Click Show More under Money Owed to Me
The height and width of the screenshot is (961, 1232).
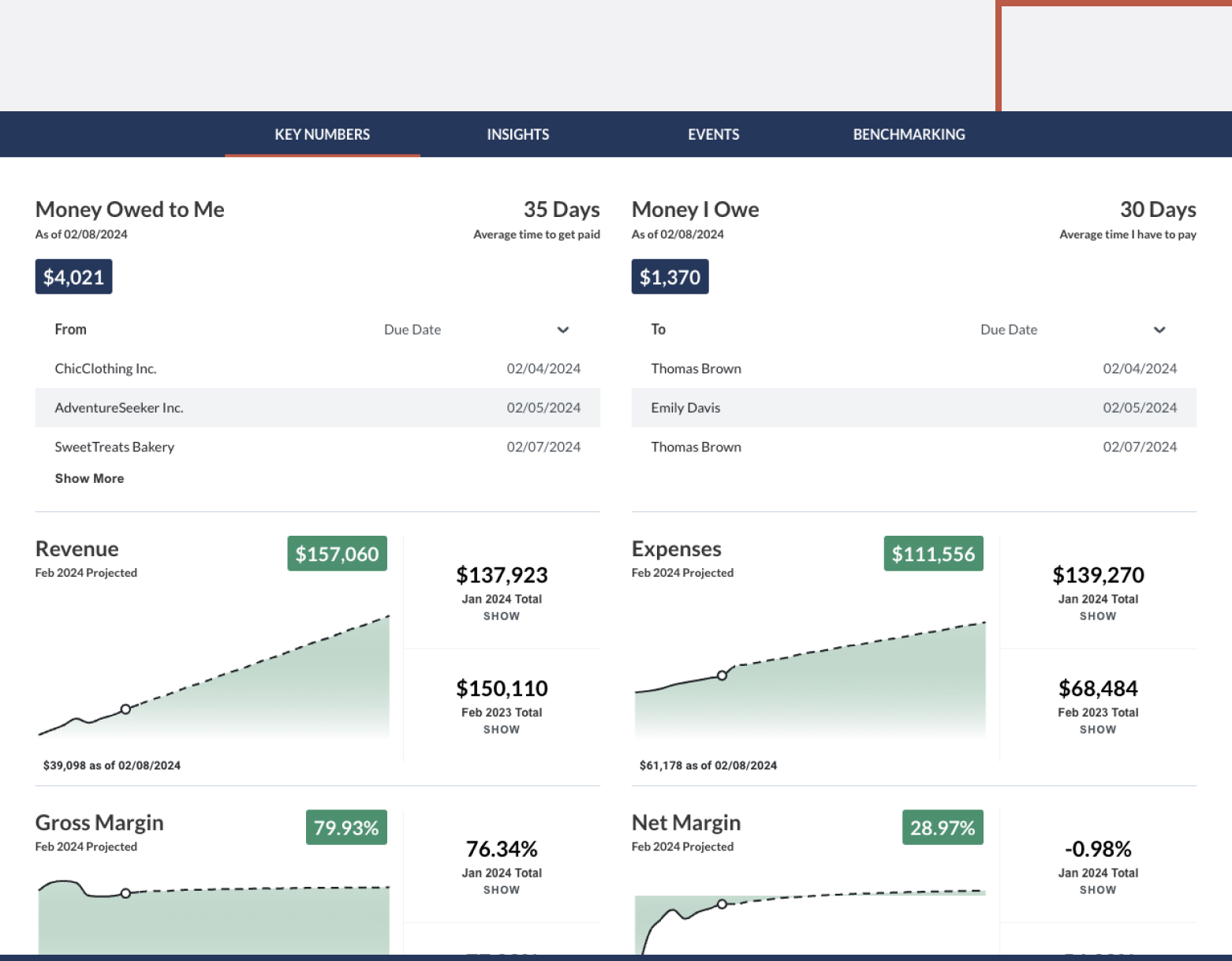coord(89,478)
